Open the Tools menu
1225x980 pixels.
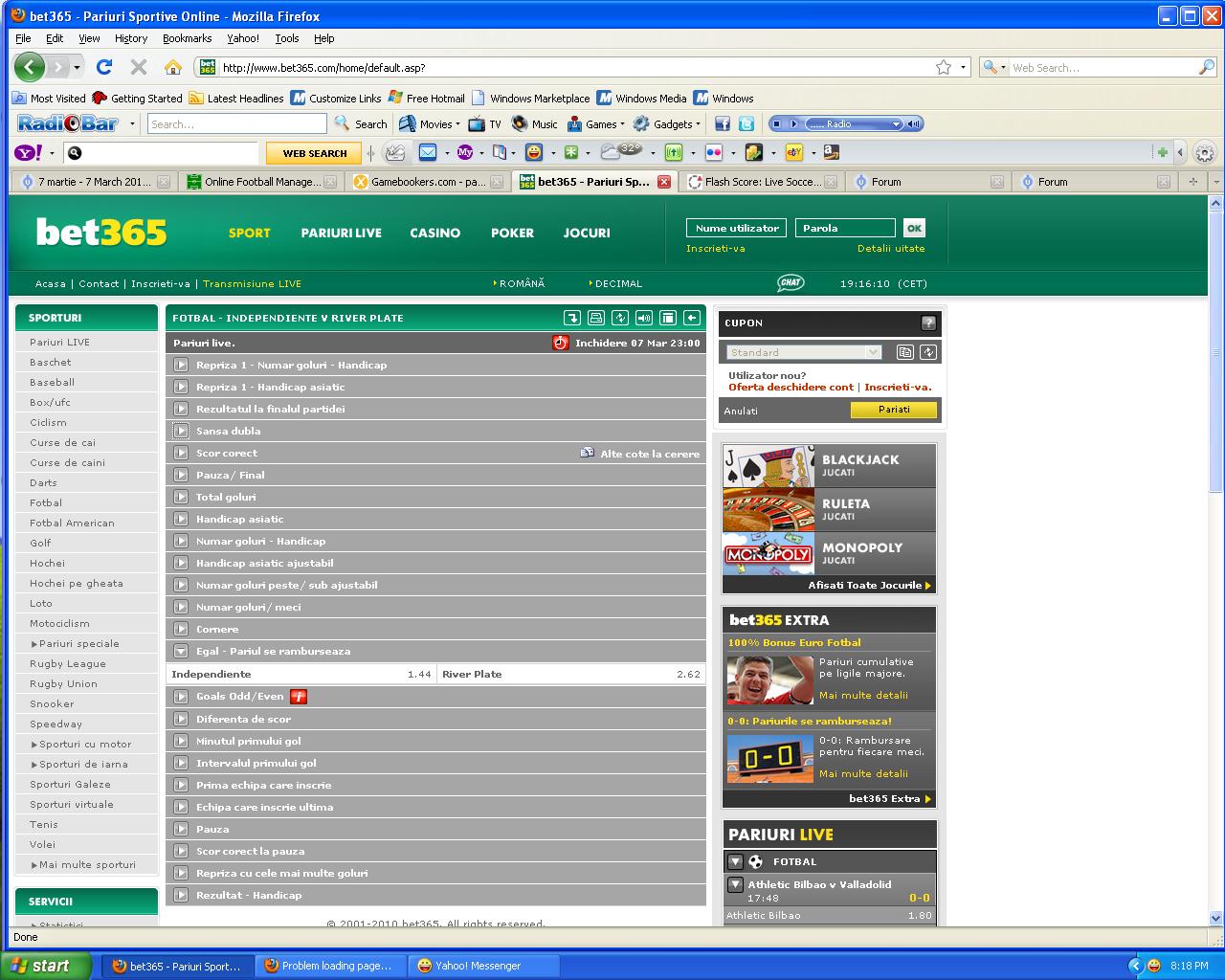287,38
